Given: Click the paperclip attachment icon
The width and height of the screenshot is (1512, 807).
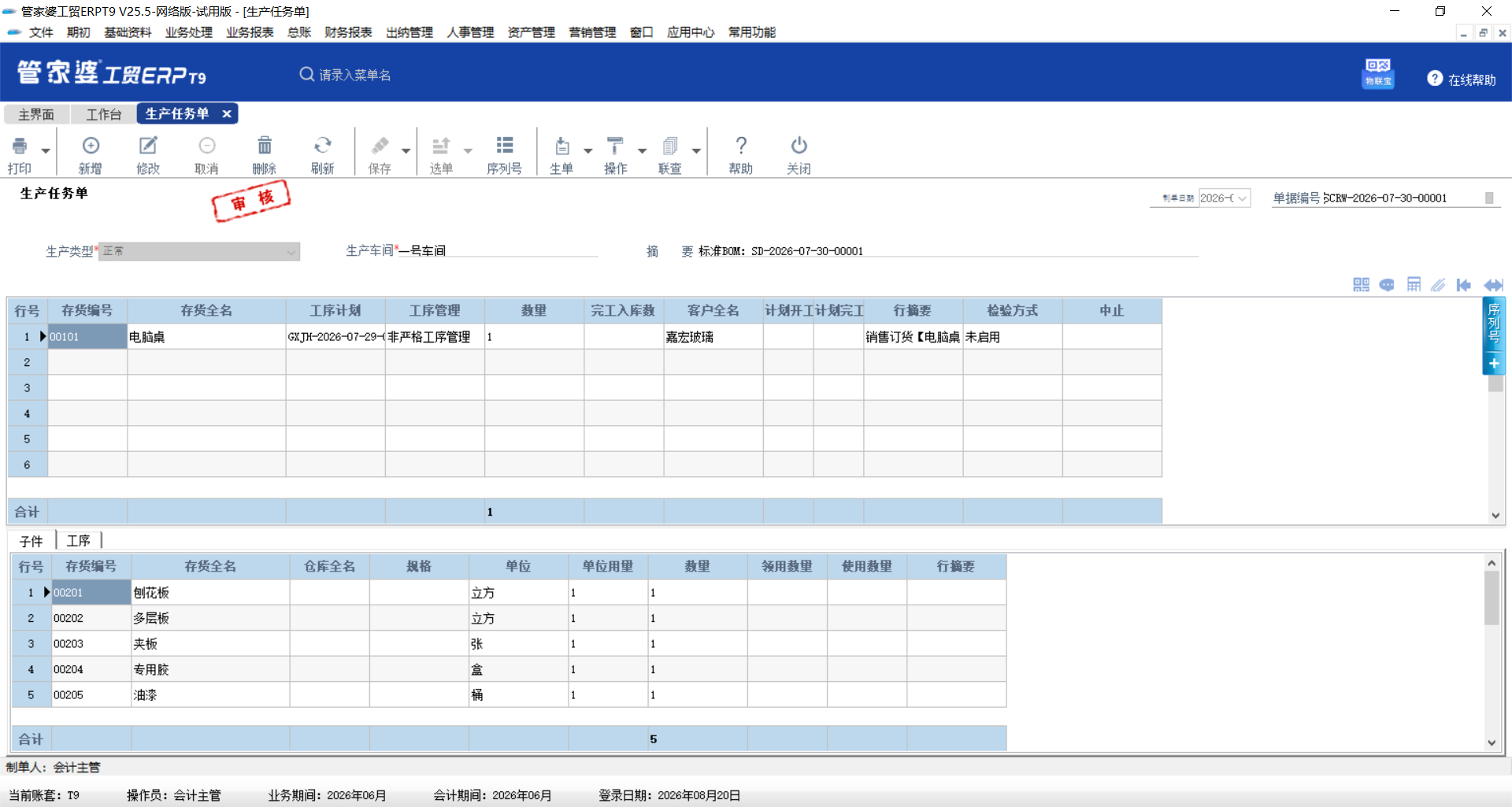Looking at the screenshot, I should [1438, 285].
